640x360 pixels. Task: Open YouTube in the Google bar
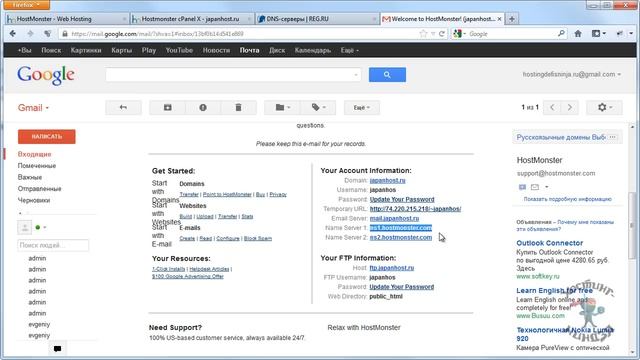coord(179,50)
